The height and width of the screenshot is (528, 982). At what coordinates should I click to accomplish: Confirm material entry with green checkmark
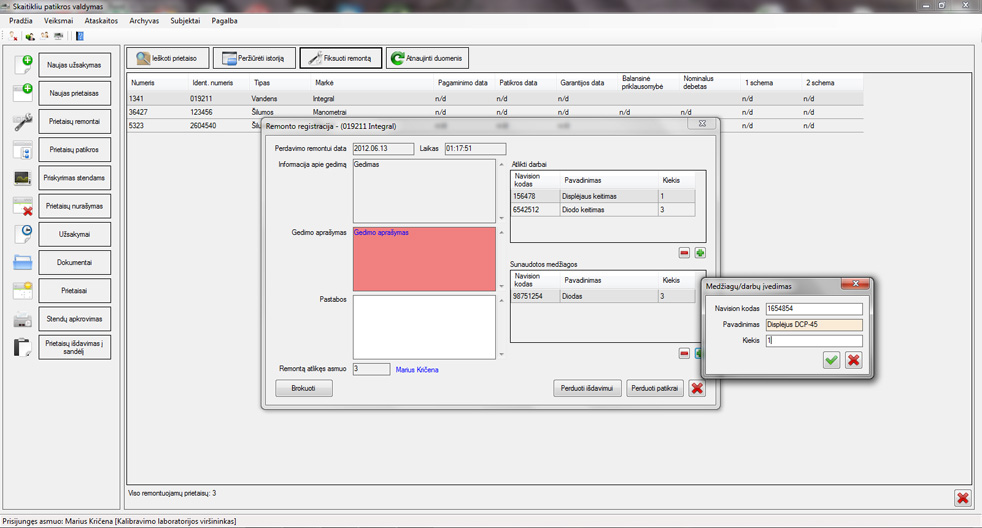pyautogui.click(x=831, y=360)
